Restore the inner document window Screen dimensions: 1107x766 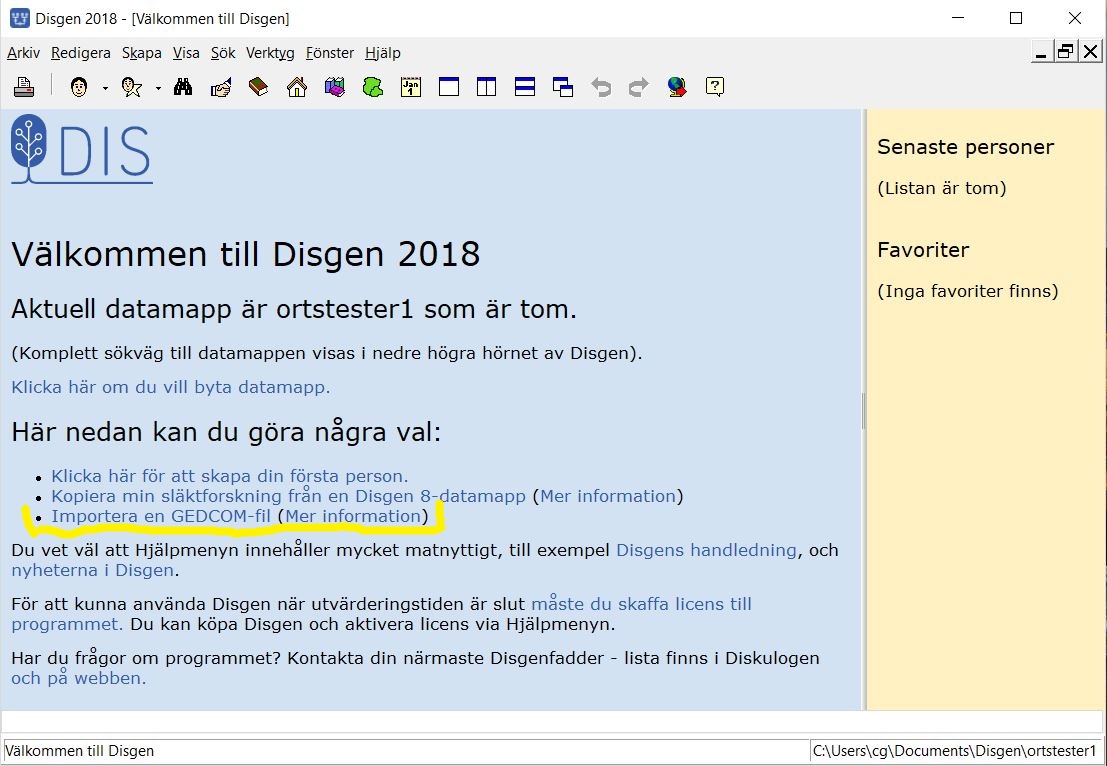pos(1065,52)
